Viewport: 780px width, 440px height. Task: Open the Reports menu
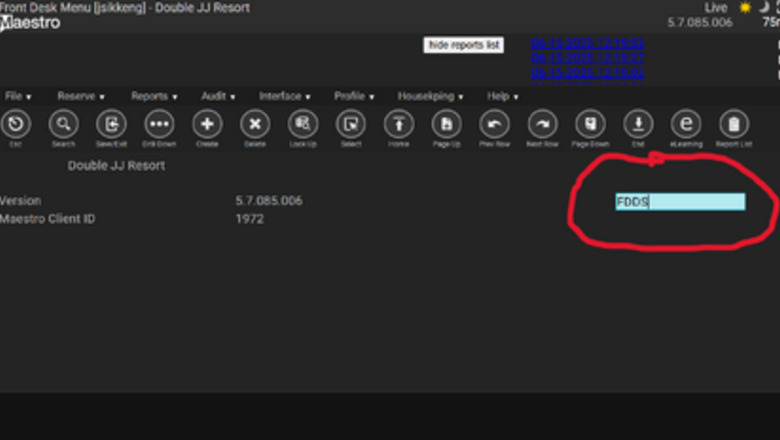coord(154,96)
